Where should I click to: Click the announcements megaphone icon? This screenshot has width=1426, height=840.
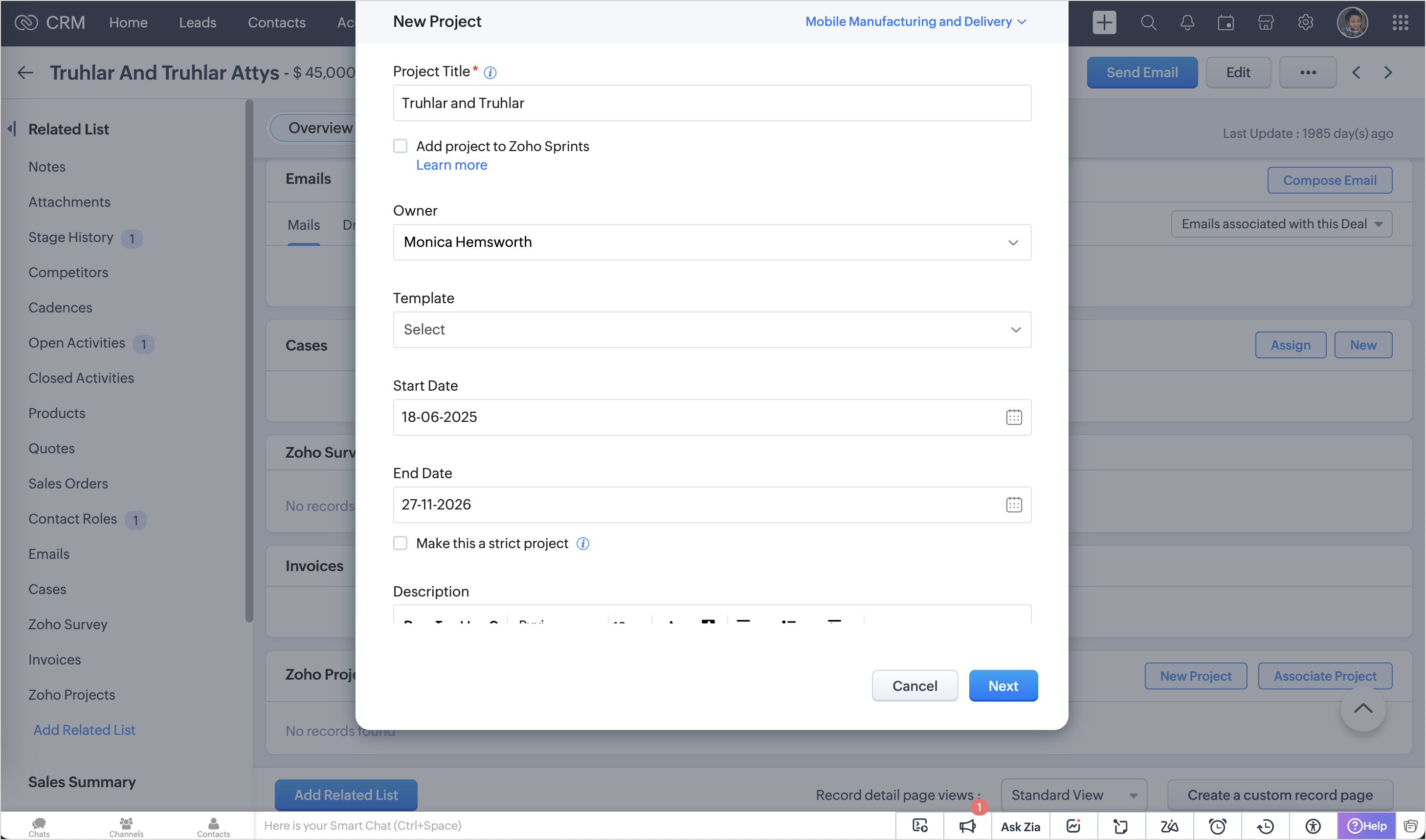click(x=967, y=826)
